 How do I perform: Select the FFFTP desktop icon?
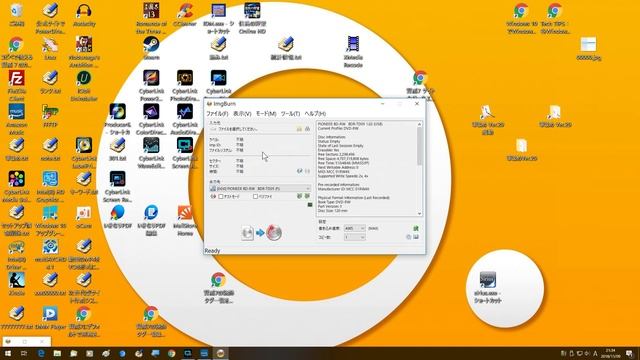point(50,116)
